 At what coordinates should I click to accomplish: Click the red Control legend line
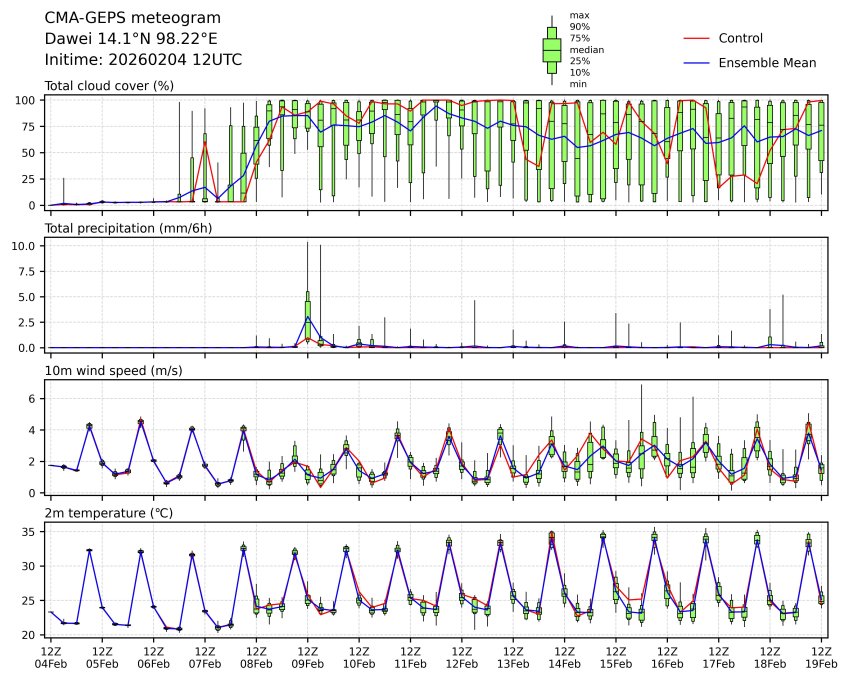(x=696, y=38)
